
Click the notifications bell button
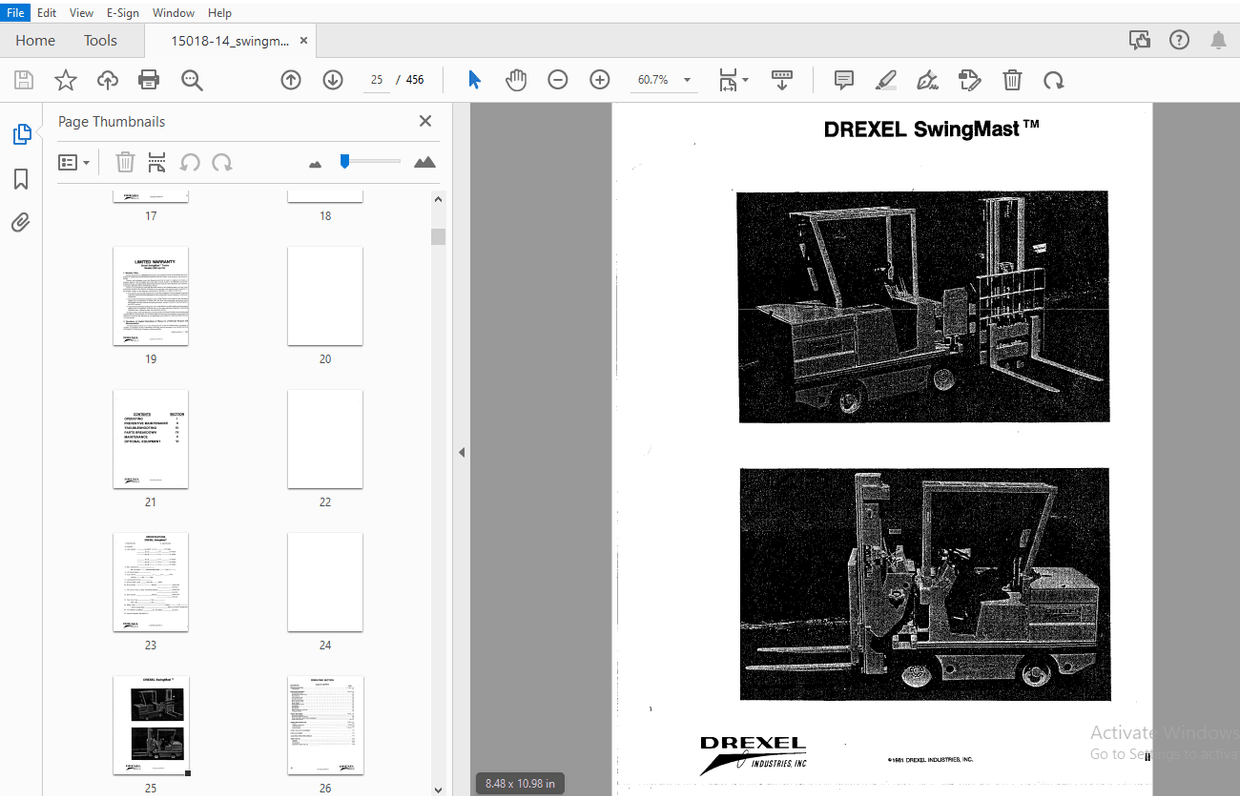click(x=1218, y=40)
